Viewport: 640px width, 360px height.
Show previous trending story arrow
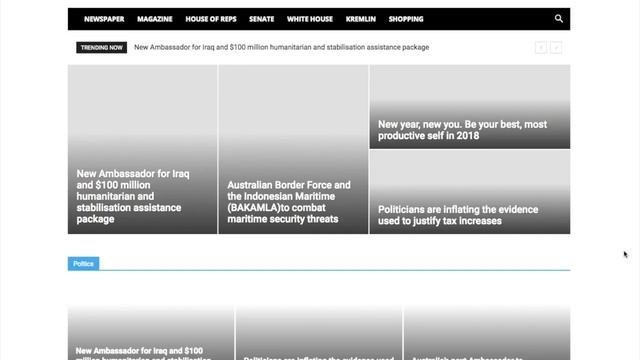541,48
